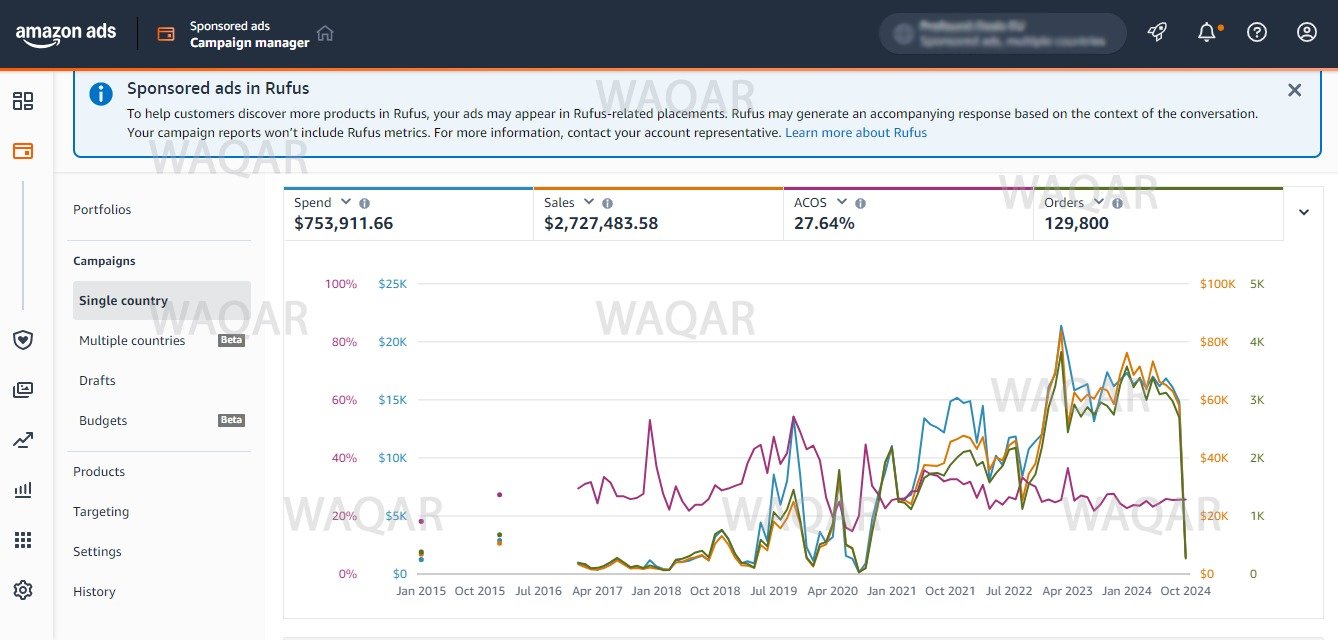
Task: Open the ACOS metric dropdown arrow
Action: point(842,202)
